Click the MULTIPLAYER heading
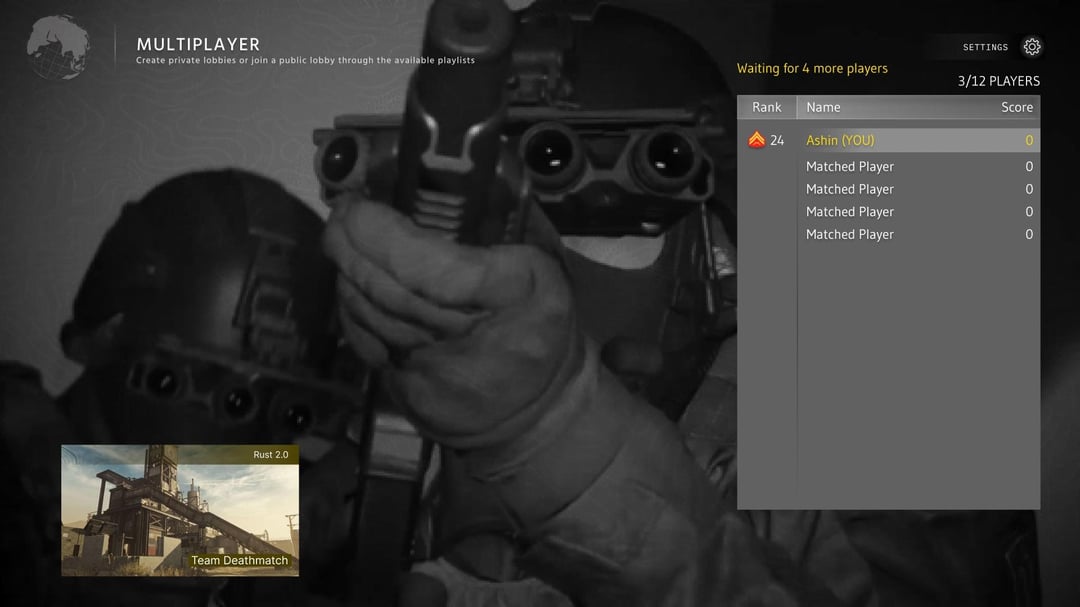1080x607 pixels. click(x=198, y=44)
